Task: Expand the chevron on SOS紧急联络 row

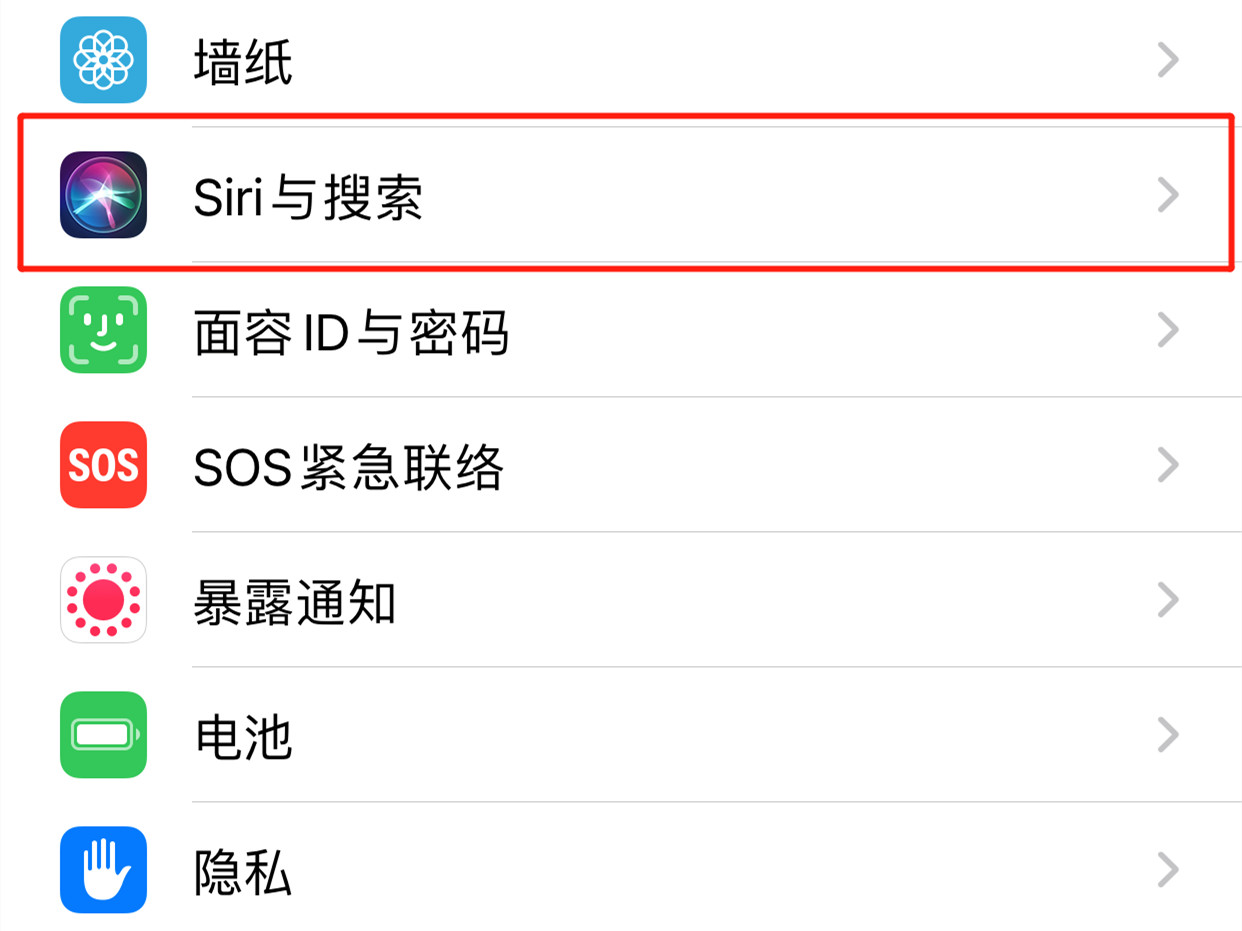Action: click(1168, 465)
